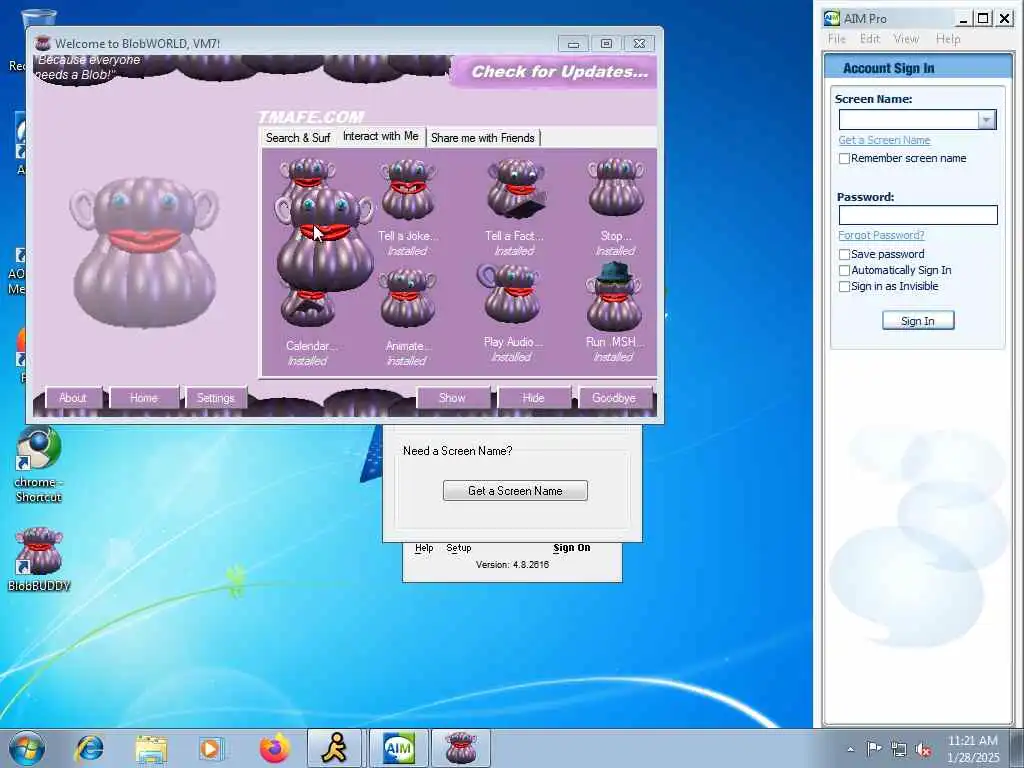Open chrome Shortcut on desktop
1024x768 pixels.
[x=39, y=465]
